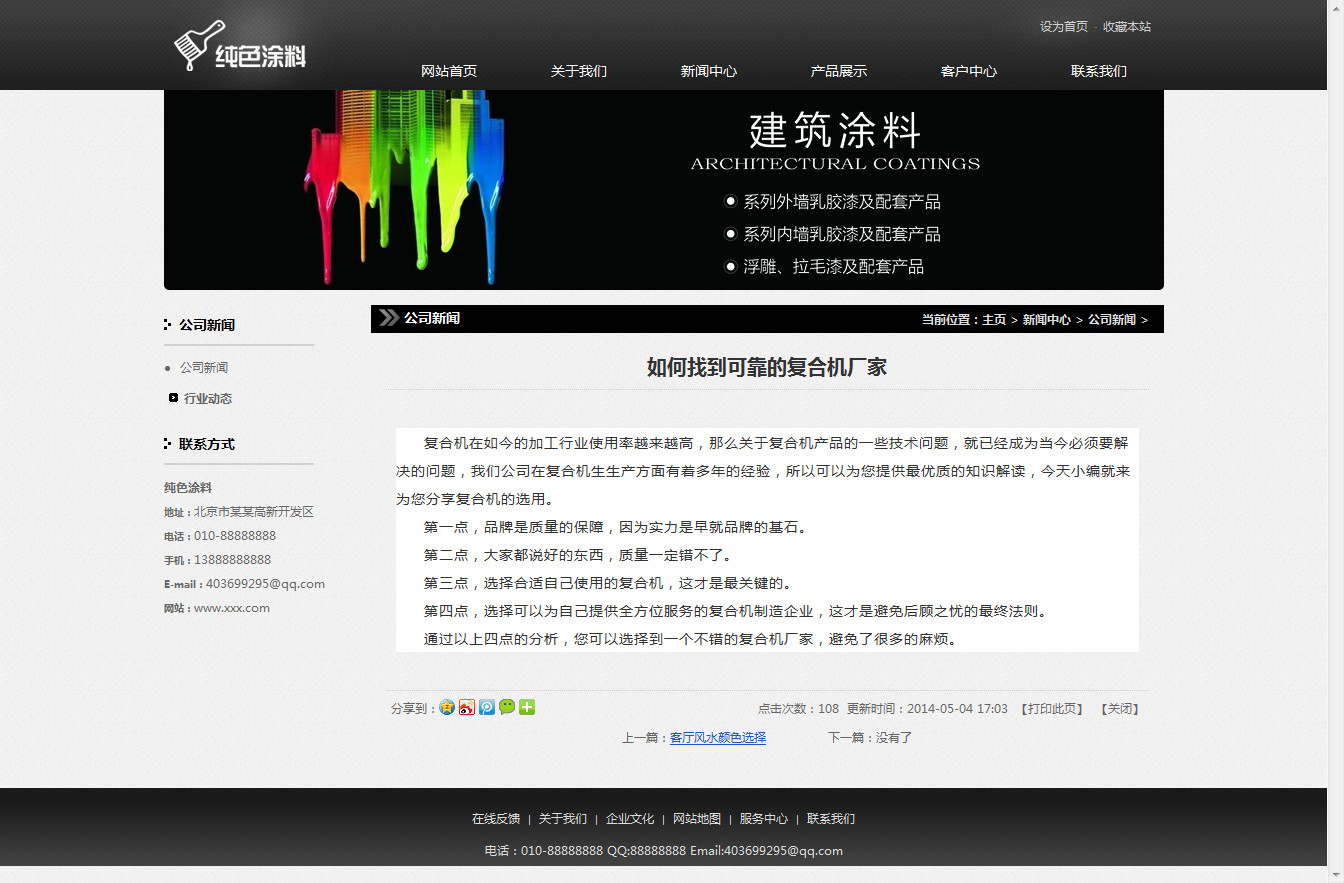Open more sharing options plus icon
Screen dimensions: 1344x883
[x=527, y=707]
